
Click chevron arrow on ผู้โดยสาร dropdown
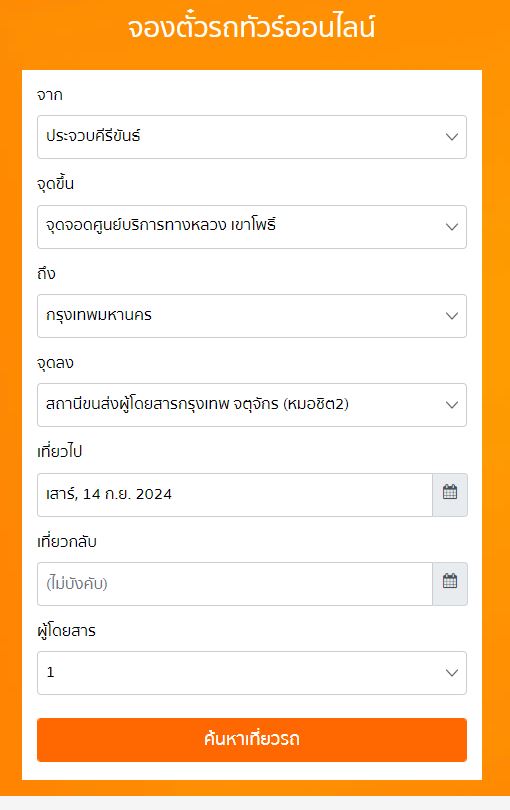click(452, 673)
